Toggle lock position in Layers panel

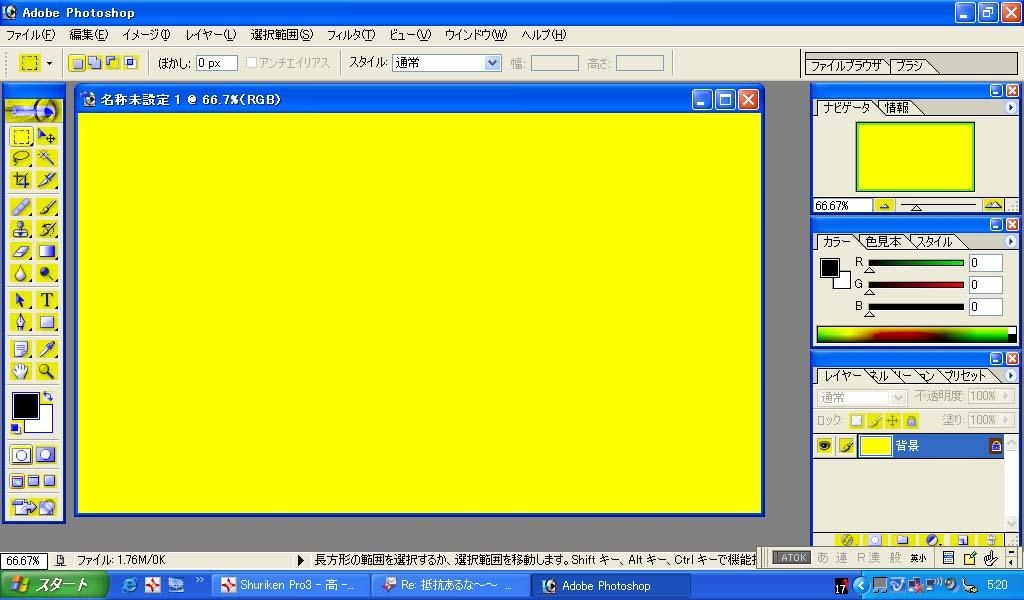click(892, 421)
